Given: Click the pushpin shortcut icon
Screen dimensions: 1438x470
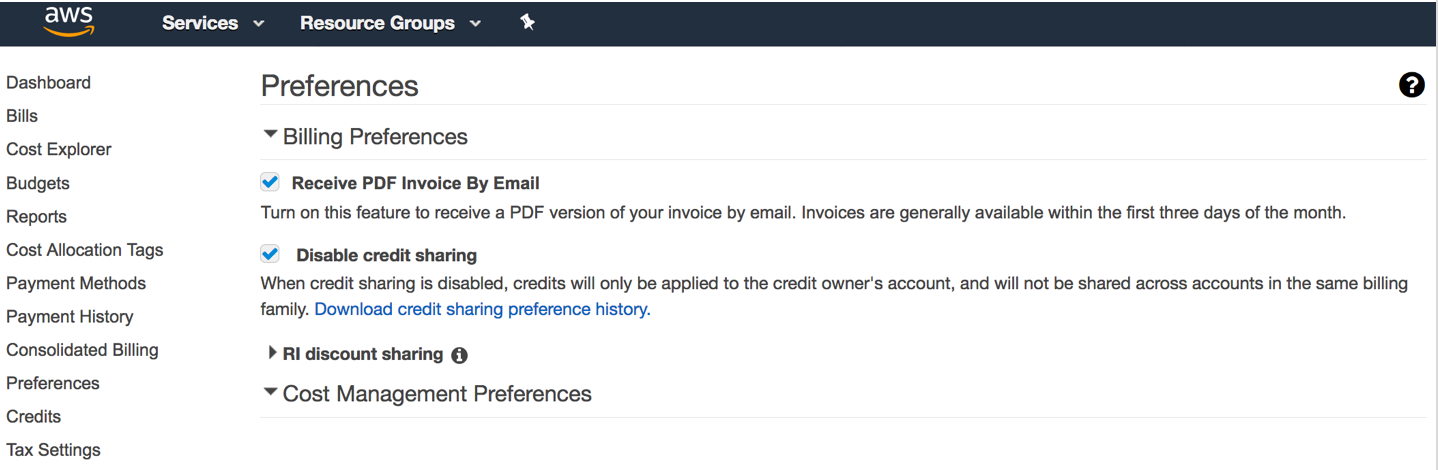Looking at the screenshot, I should [x=528, y=22].
